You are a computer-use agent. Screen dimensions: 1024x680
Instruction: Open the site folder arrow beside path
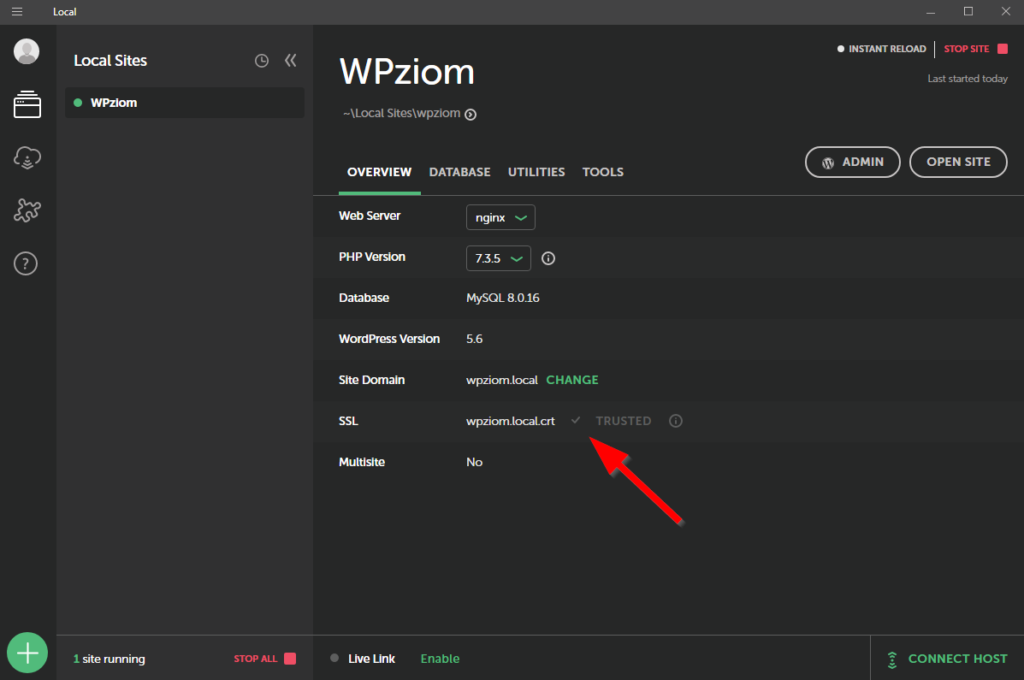click(x=471, y=114)
